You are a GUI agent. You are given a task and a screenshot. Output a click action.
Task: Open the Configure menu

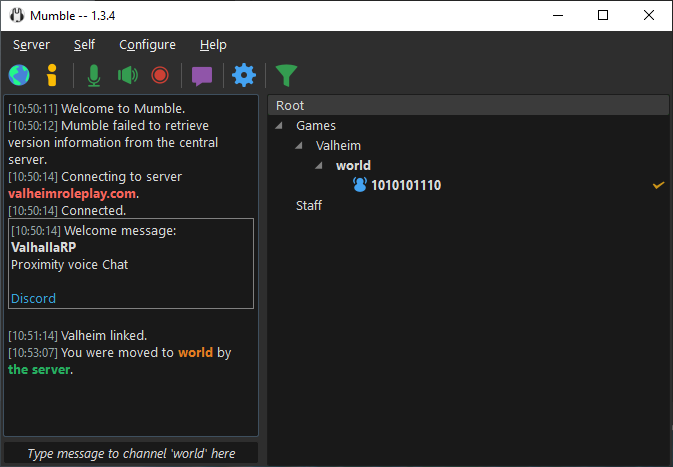(x=147, y=45)
